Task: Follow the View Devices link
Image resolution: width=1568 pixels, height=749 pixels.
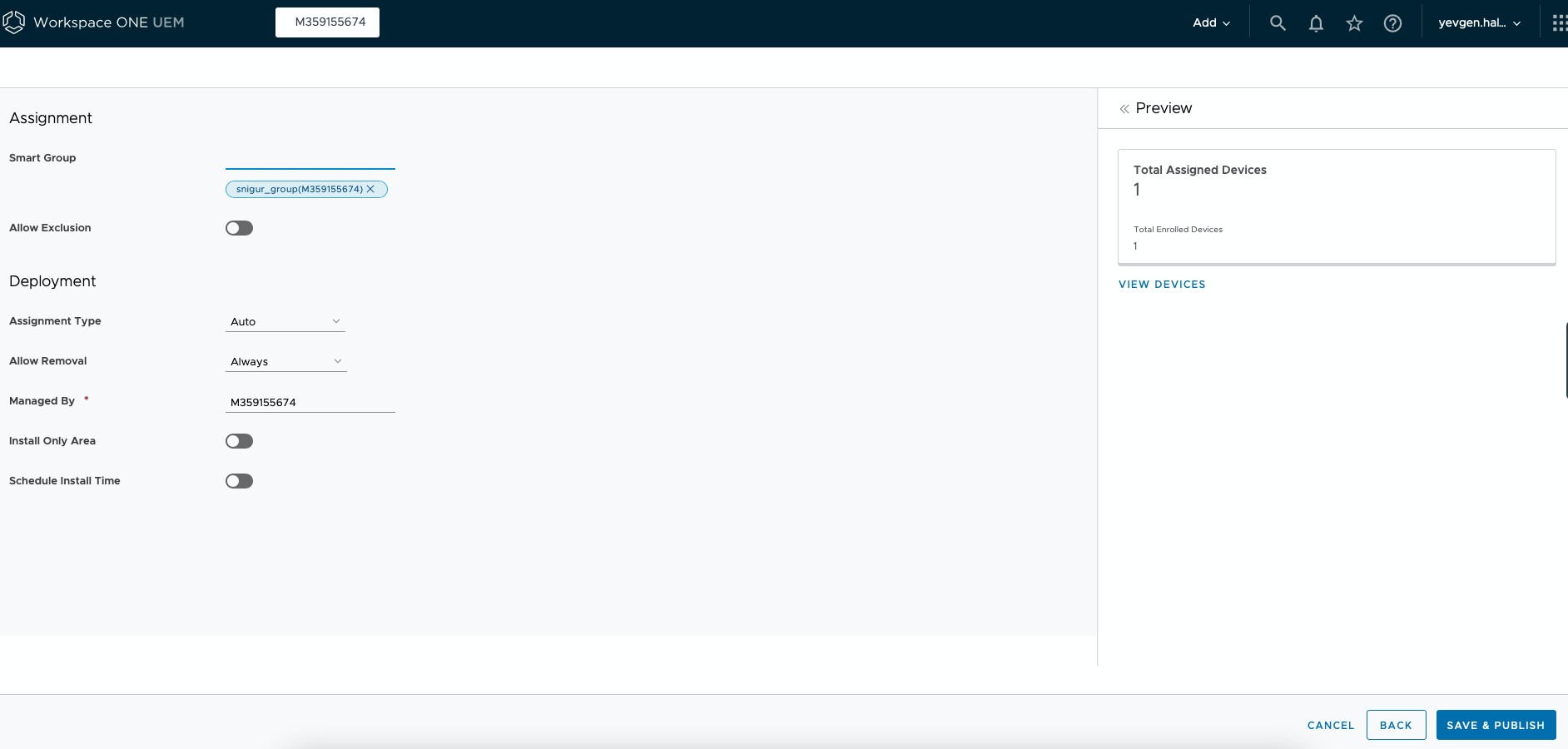Action: click(1162, 285)
